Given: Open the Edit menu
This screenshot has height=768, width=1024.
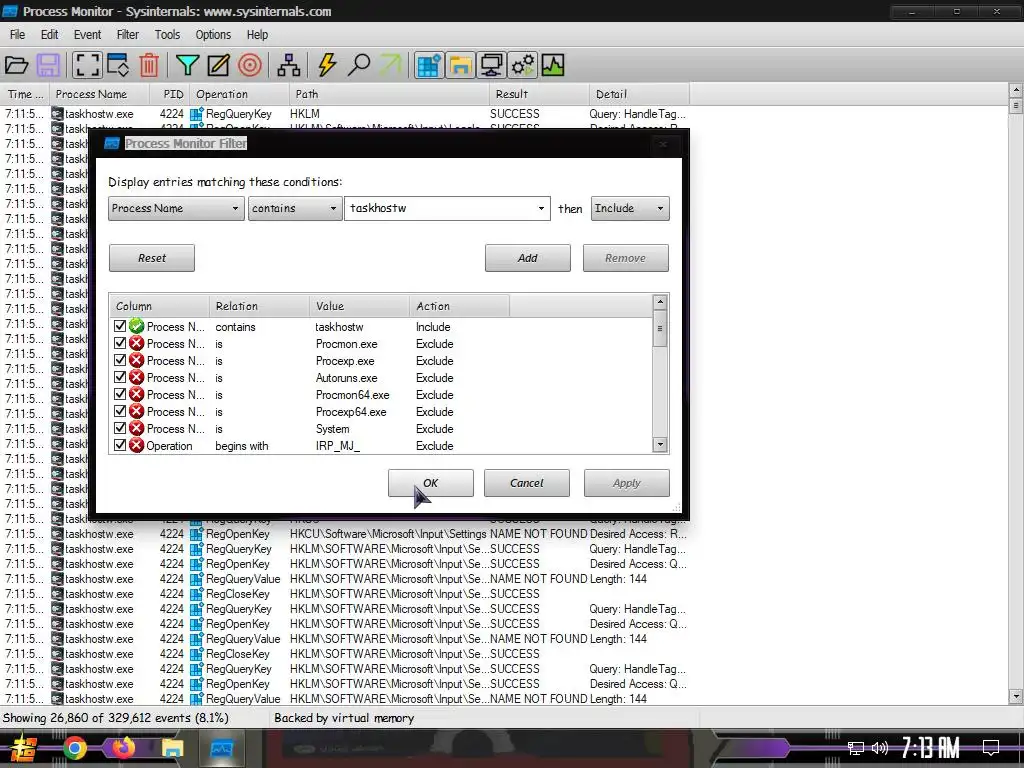Looking at the screenshot, I should (50, 35).
